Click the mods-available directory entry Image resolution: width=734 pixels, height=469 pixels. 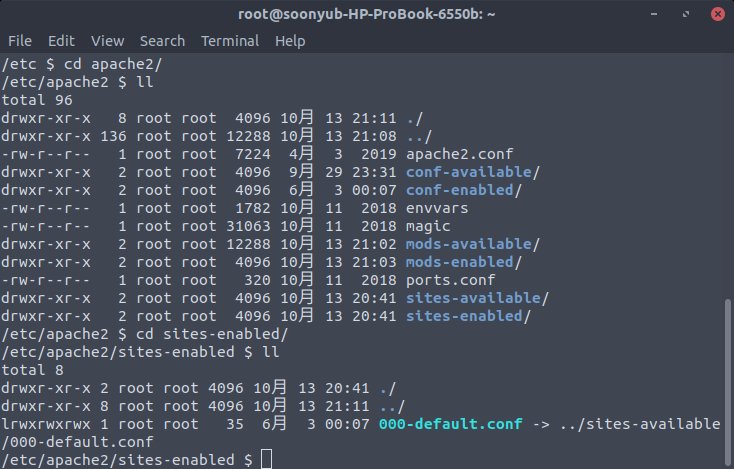(469, 244)
